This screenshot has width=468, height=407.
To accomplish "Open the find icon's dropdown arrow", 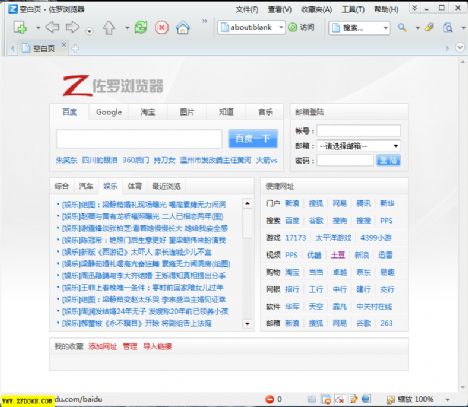I will 463,28.
